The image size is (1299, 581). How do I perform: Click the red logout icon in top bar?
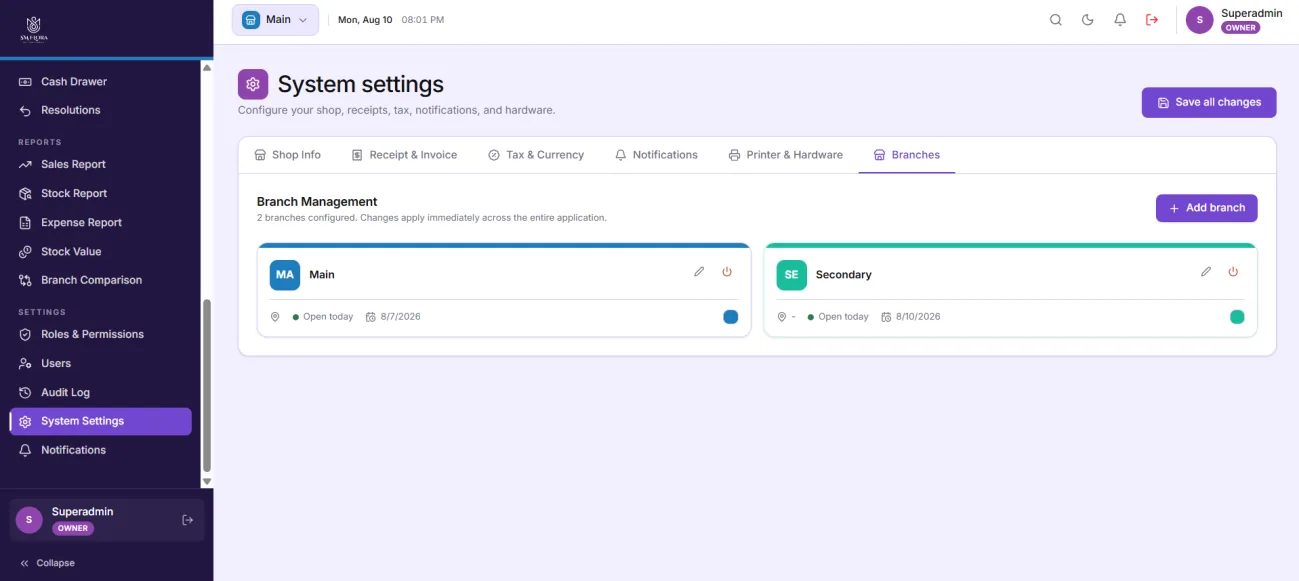point(1152,20)
